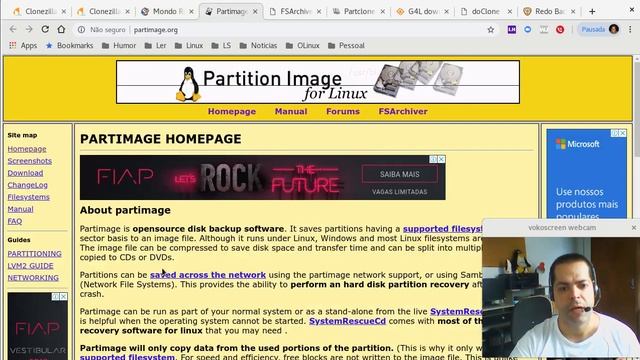Open the Chrome three-dot menu
The width and height of the screenshot is (640, 360).
630,29
